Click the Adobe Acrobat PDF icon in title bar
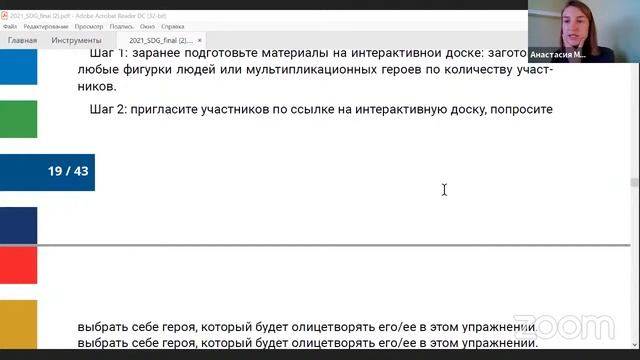Screen dimensions: 640x360 pyautogui.click(x=4, y=16)
